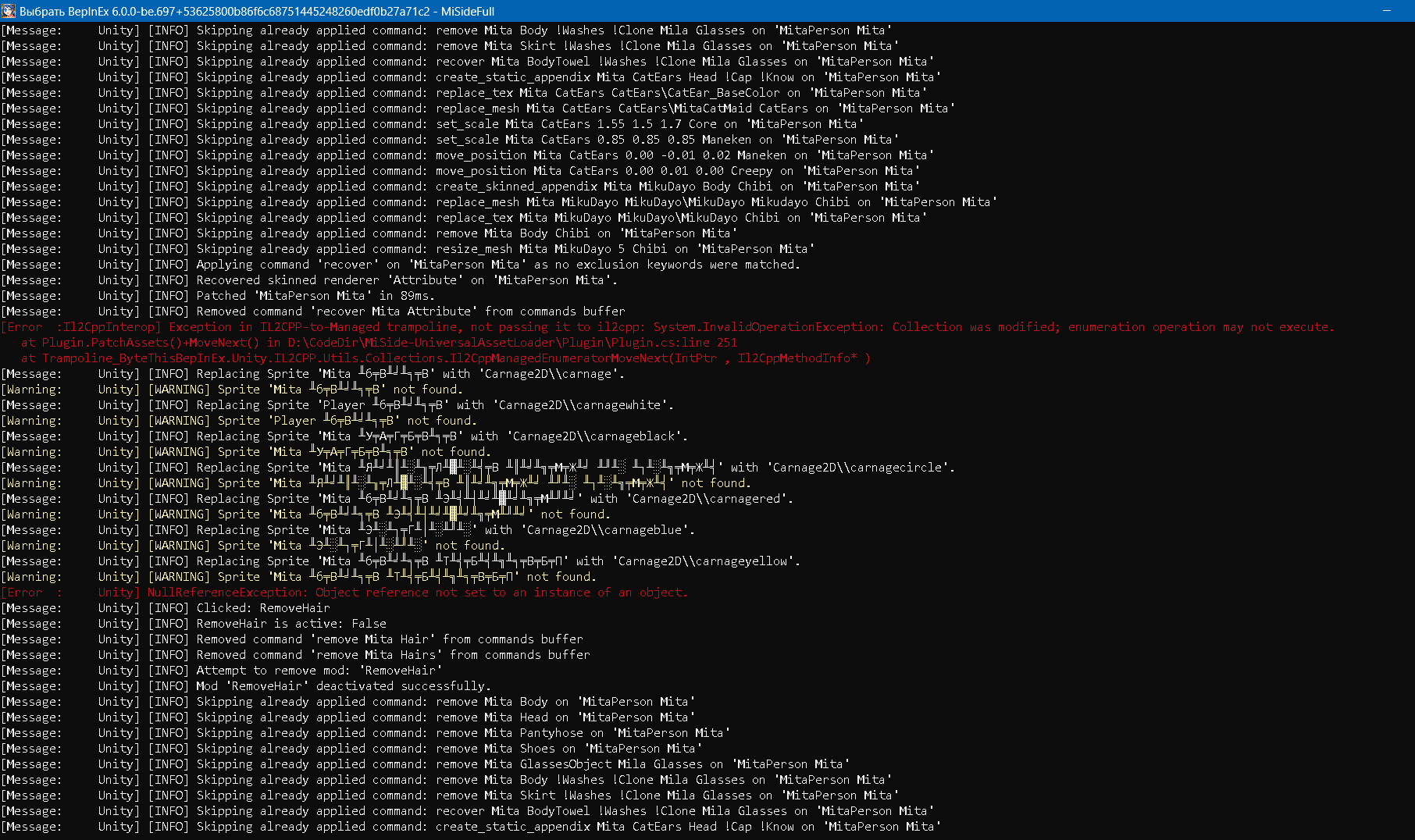The image size is (1415, 840).
Task: Click the NullReferenceException error message
Action: 418,593
